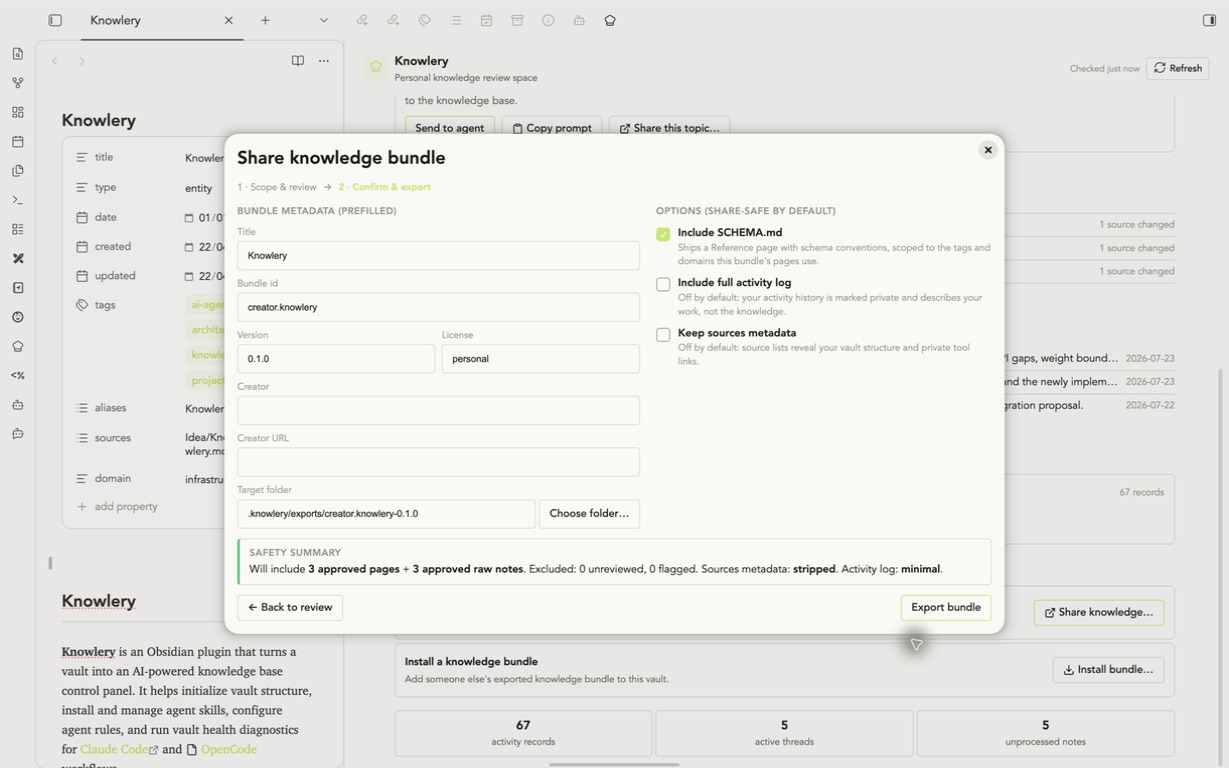Viewport: 1229px width, 768px height.
Task: Open the info circle pane icon
Action: (548, 20)
